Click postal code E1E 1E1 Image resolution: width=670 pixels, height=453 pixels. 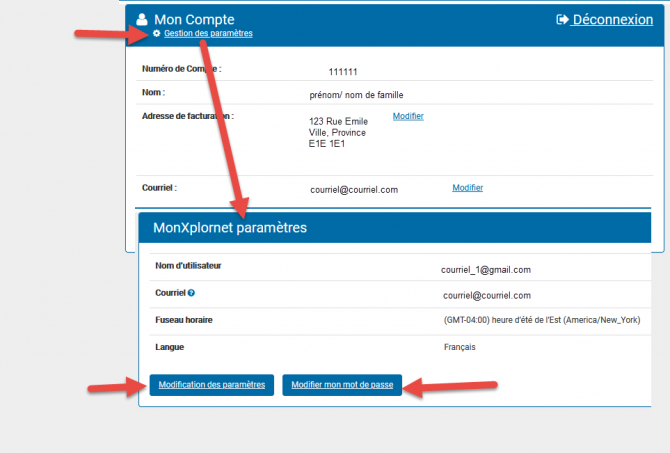click(x=326, y=144)
